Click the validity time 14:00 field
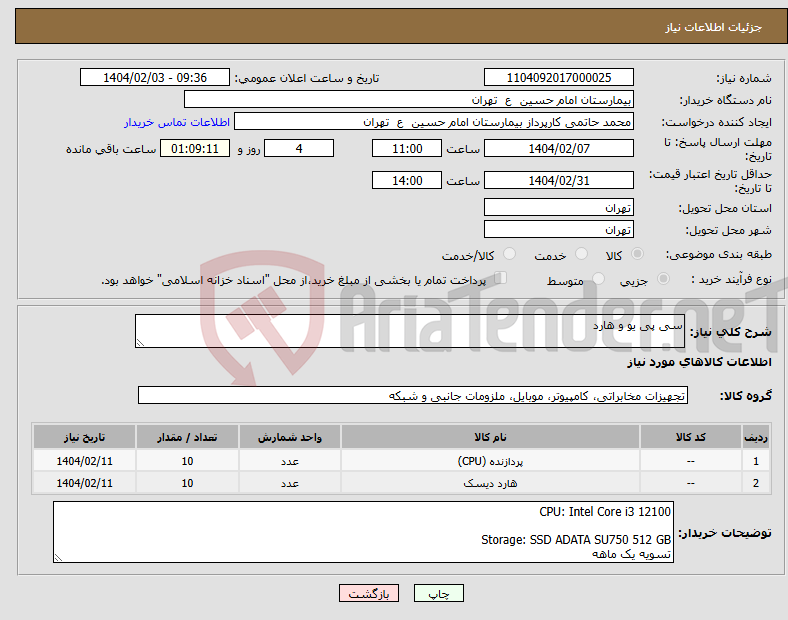788x620 pixels. (x=407, y=180)
